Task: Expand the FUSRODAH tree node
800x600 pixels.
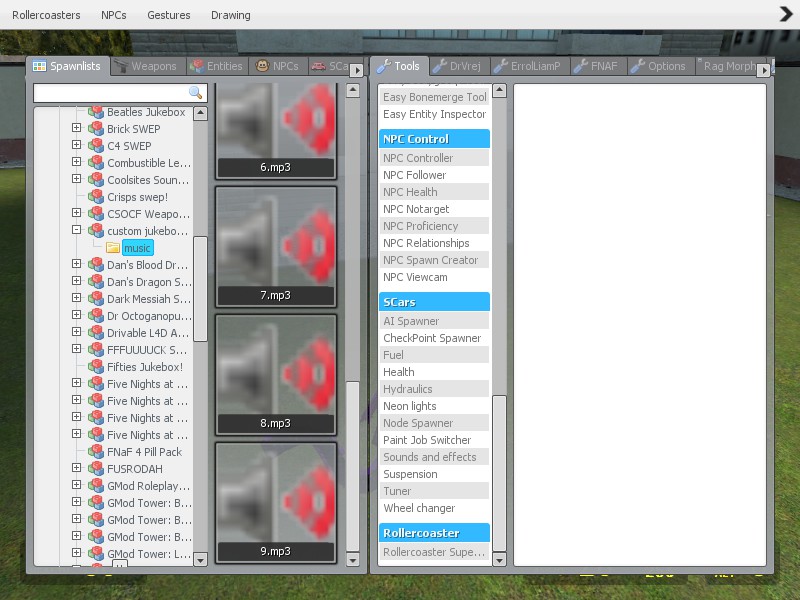Action: pos(76,469)
